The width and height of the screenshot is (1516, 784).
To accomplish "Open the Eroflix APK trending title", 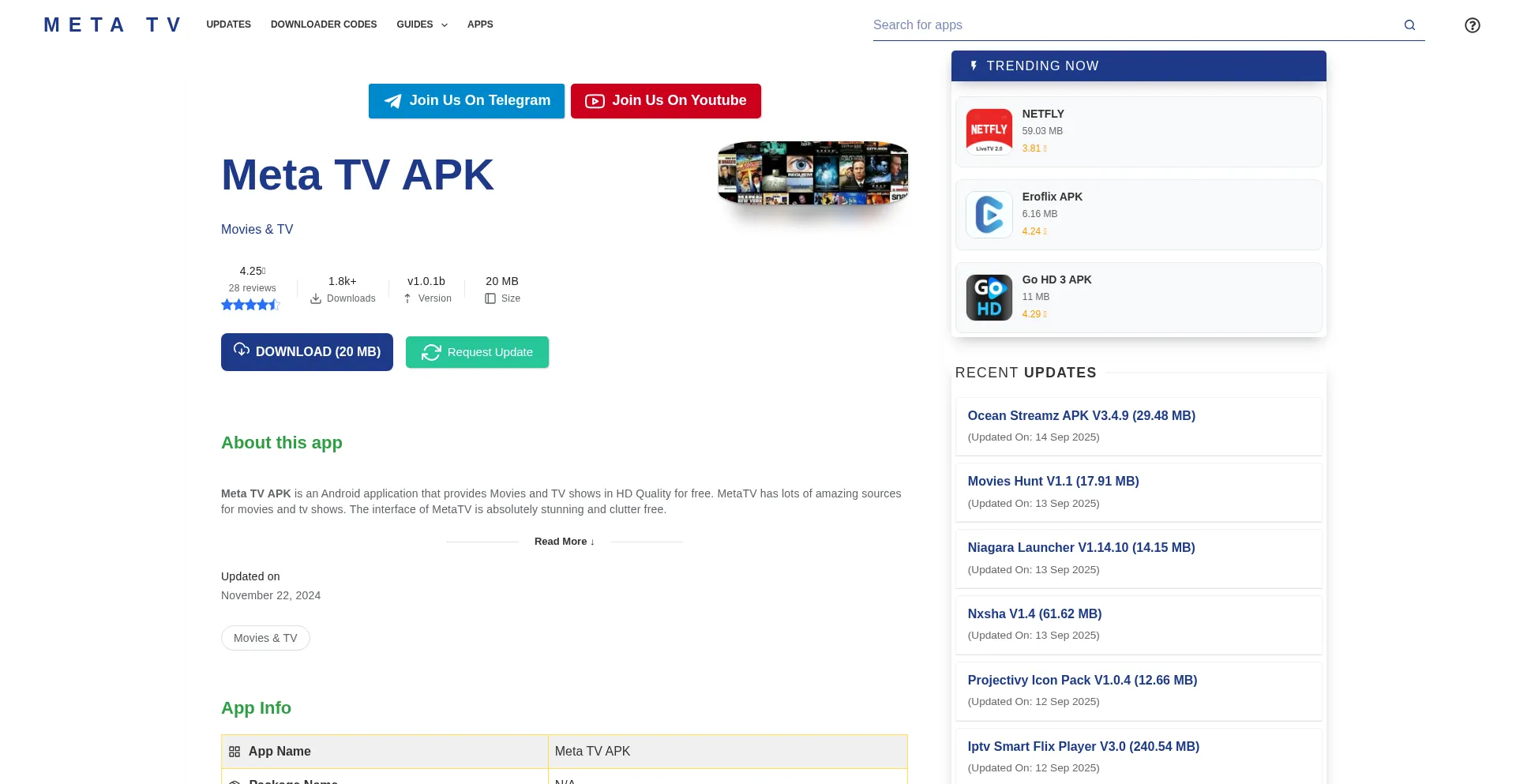I will click(1052, 197).
